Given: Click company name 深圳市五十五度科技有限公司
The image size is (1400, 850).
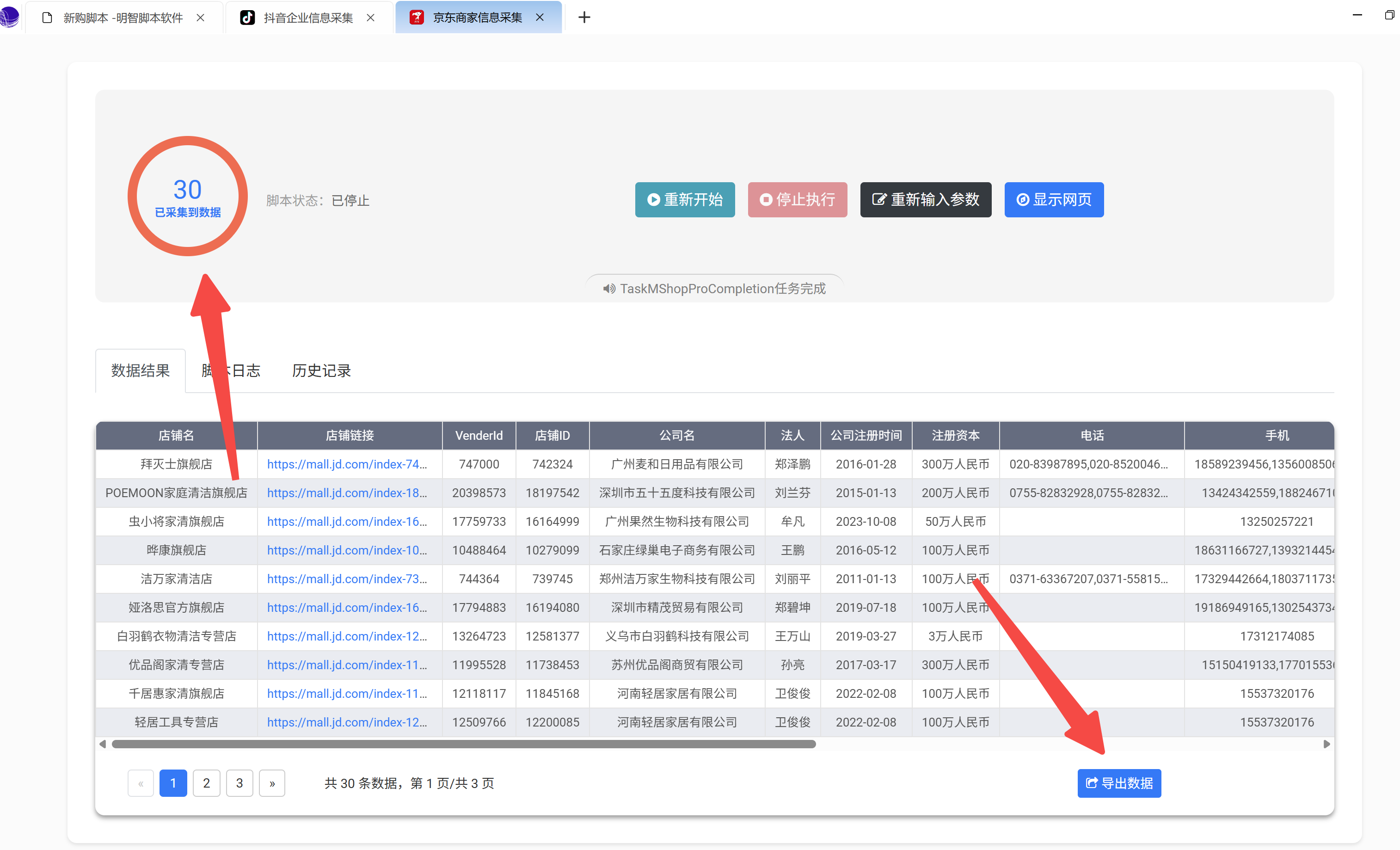Looking at the screenshot, I should (677, 493).
